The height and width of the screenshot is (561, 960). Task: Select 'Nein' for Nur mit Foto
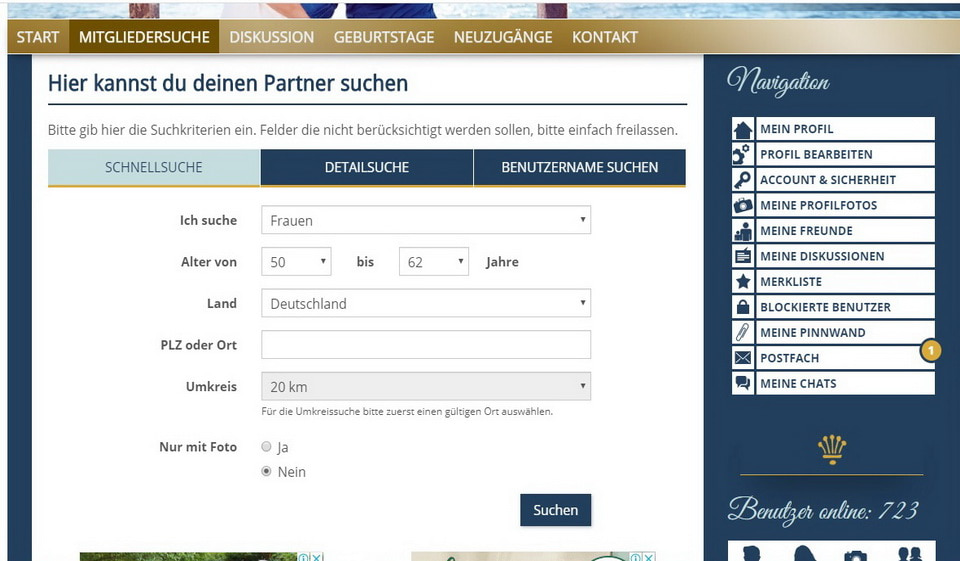pyautogui.click(x=266, y=471)
